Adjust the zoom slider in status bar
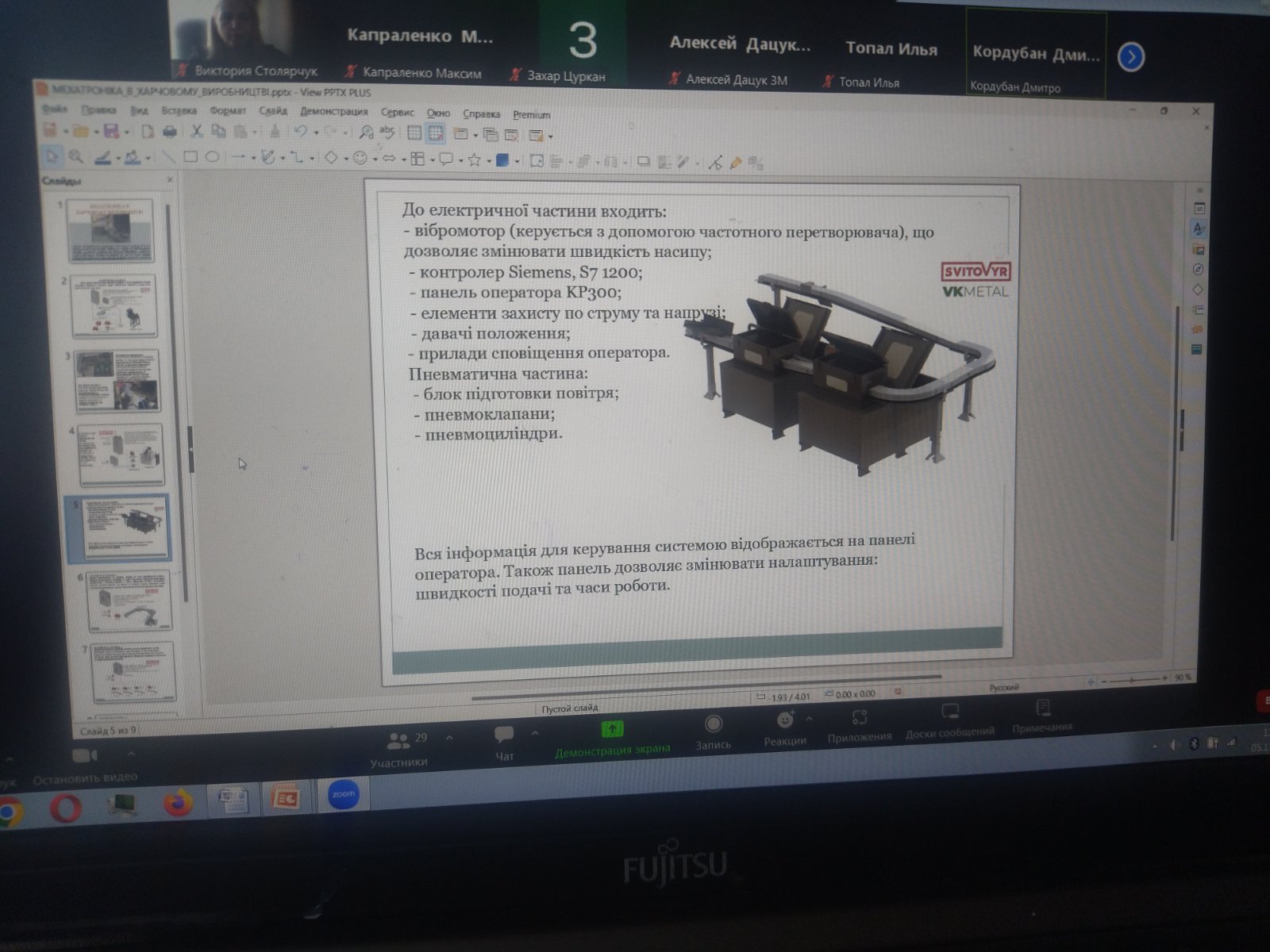 click(x=1132, y=680)
